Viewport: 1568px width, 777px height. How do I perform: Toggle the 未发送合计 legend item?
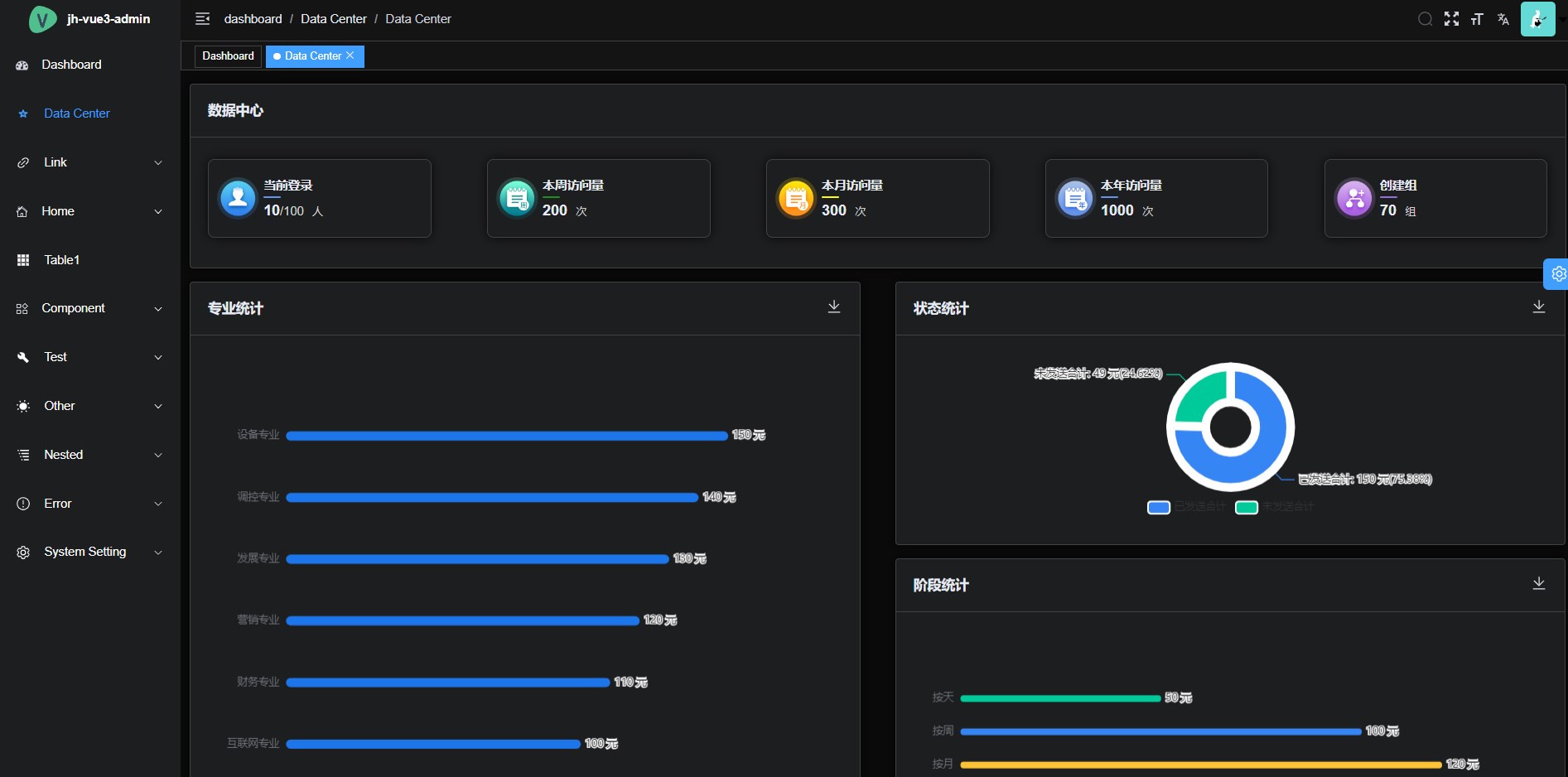(1274, 507)
